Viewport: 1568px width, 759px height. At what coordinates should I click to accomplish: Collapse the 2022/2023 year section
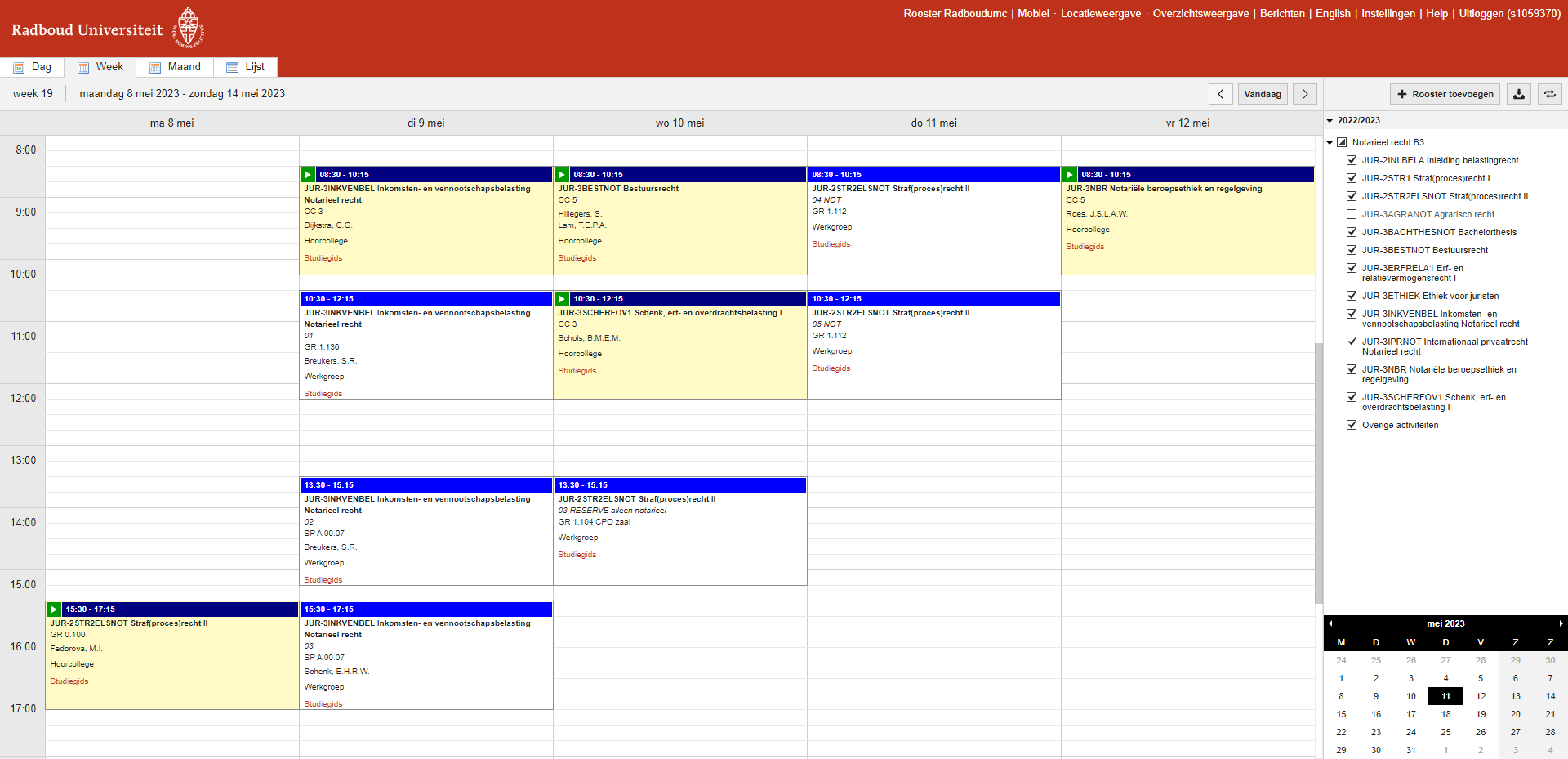(1330, 121)
